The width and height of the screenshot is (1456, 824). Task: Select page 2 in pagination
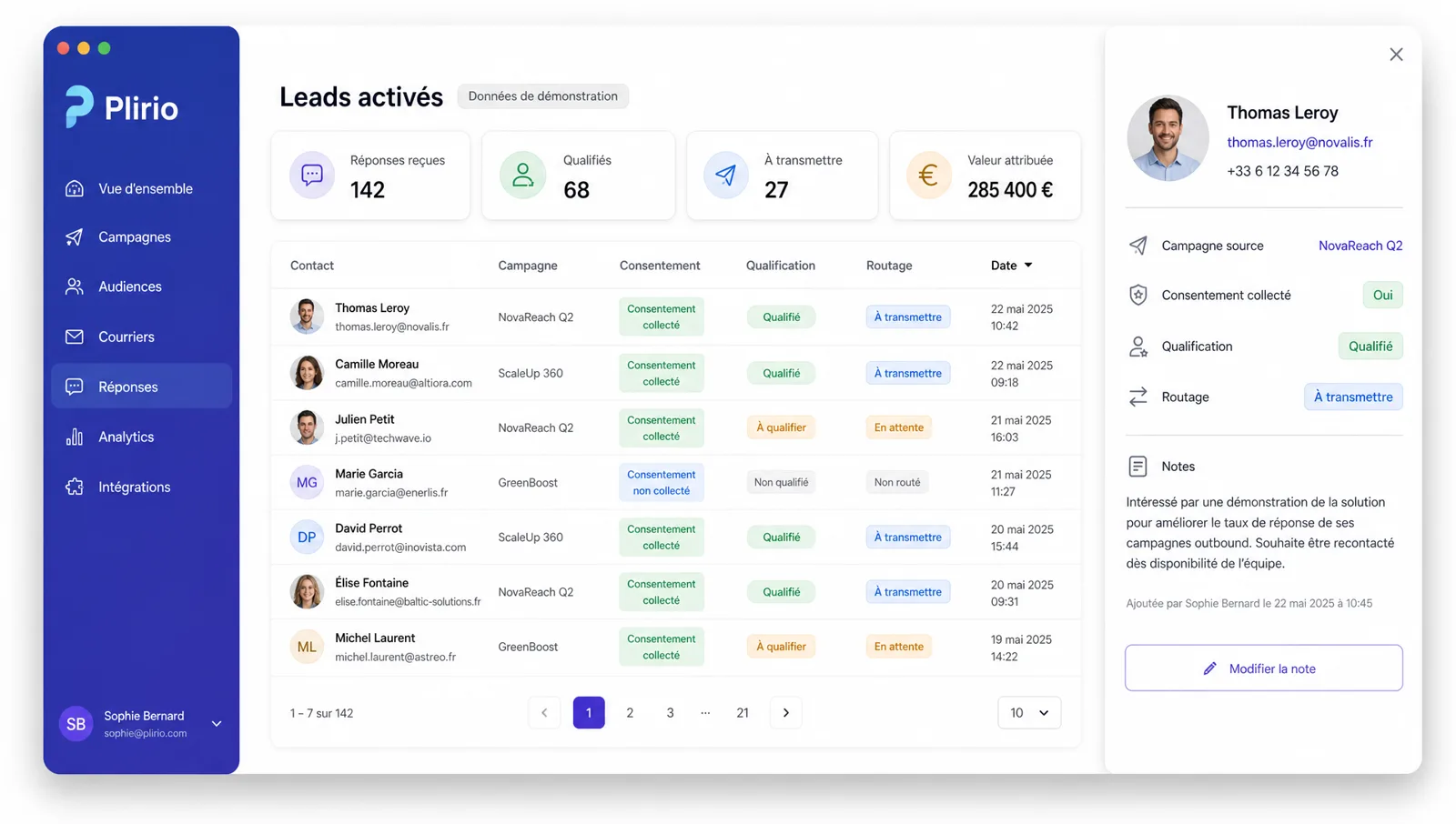[x=630, y=713]
